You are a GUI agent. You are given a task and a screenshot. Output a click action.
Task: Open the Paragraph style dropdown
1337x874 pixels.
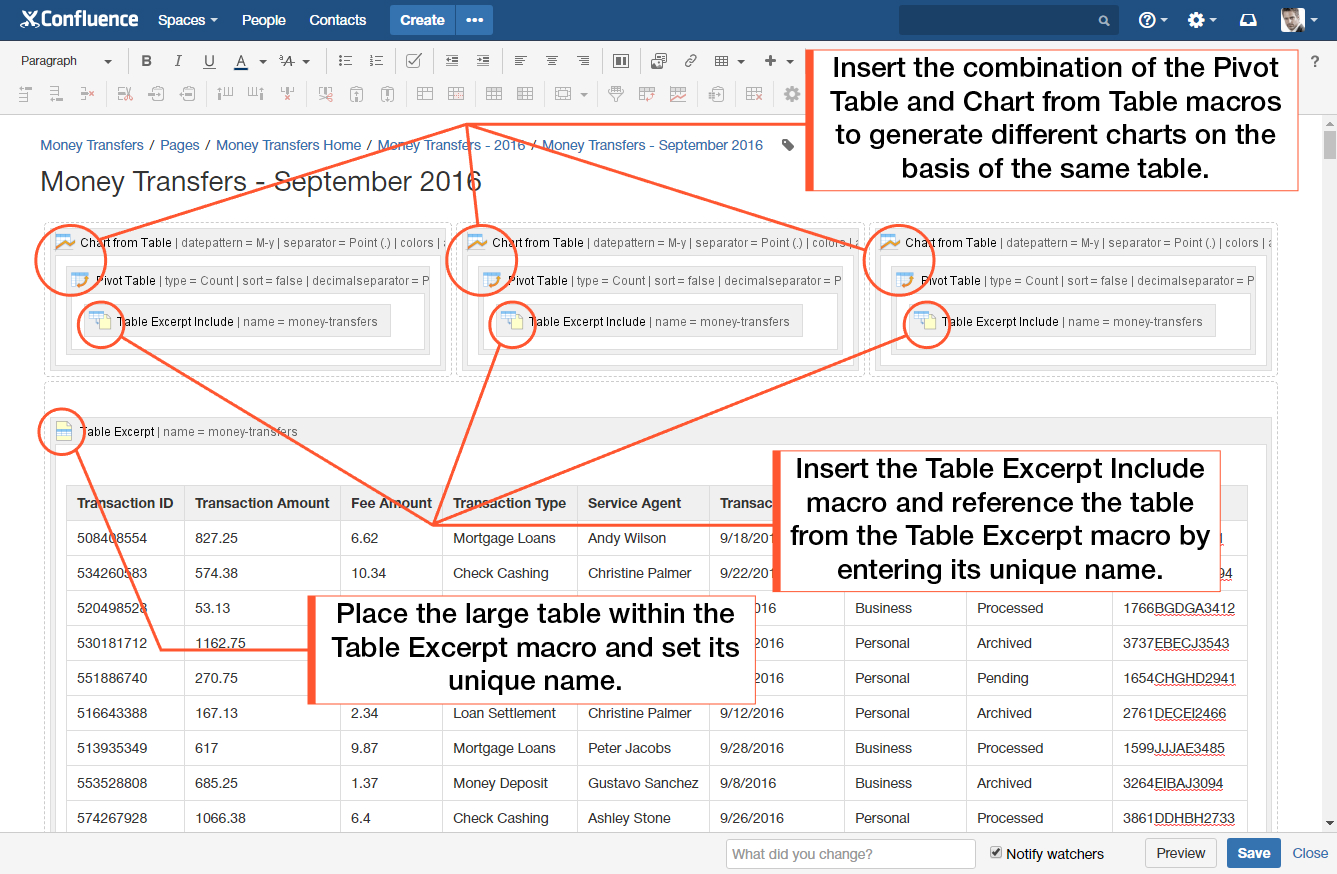click(x=62, y=60)
